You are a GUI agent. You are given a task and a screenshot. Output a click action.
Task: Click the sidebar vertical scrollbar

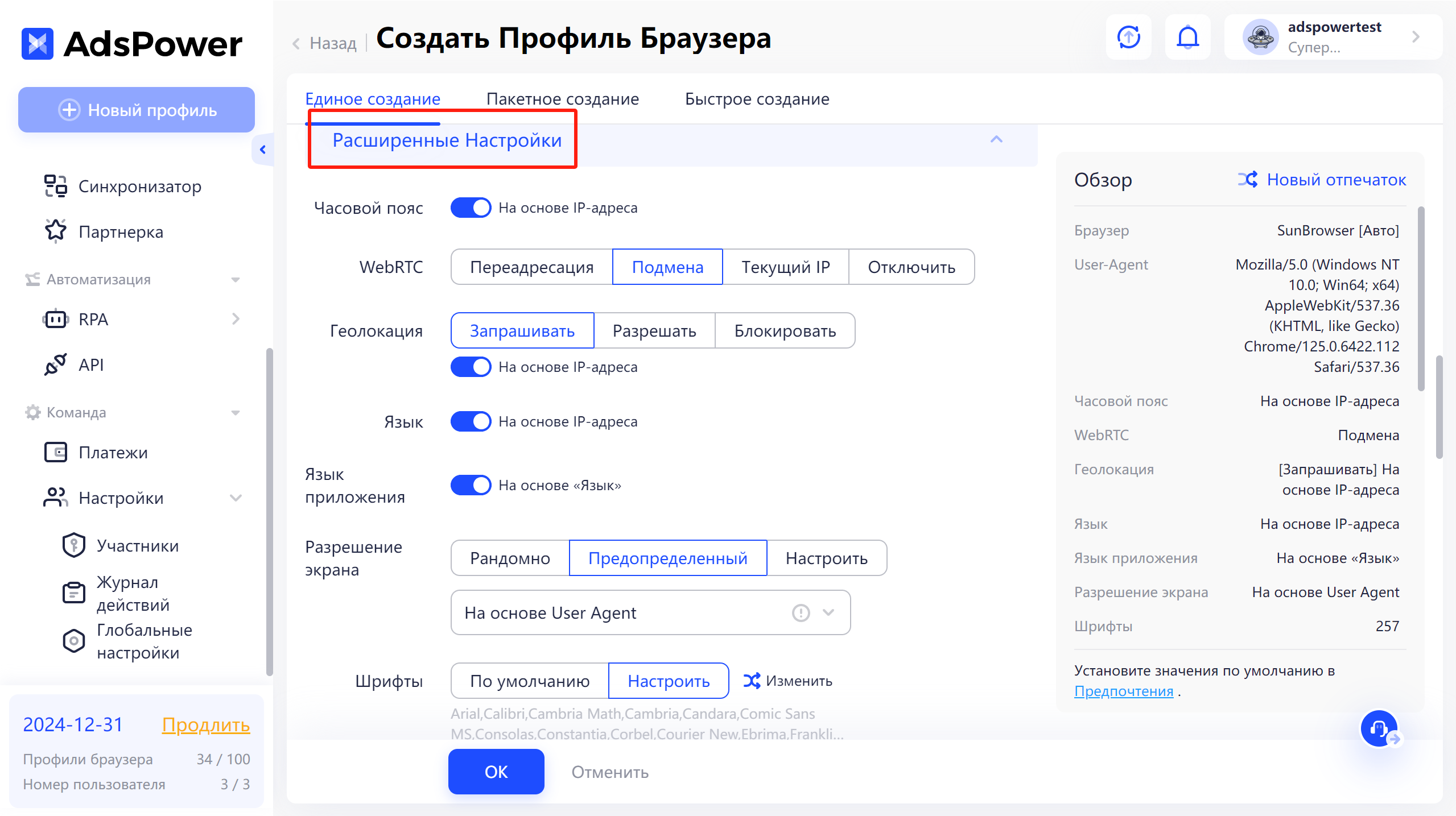point(269,512)
